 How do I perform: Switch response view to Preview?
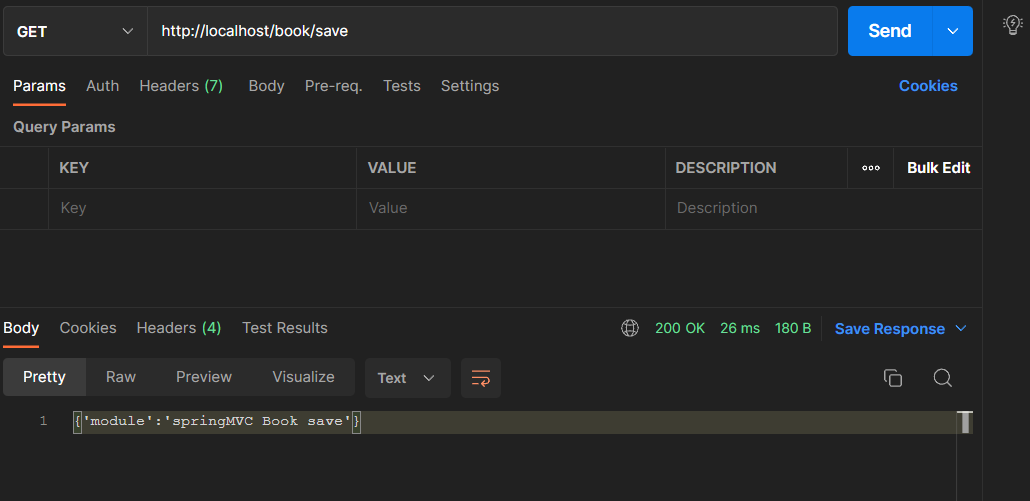coord(204,378)
